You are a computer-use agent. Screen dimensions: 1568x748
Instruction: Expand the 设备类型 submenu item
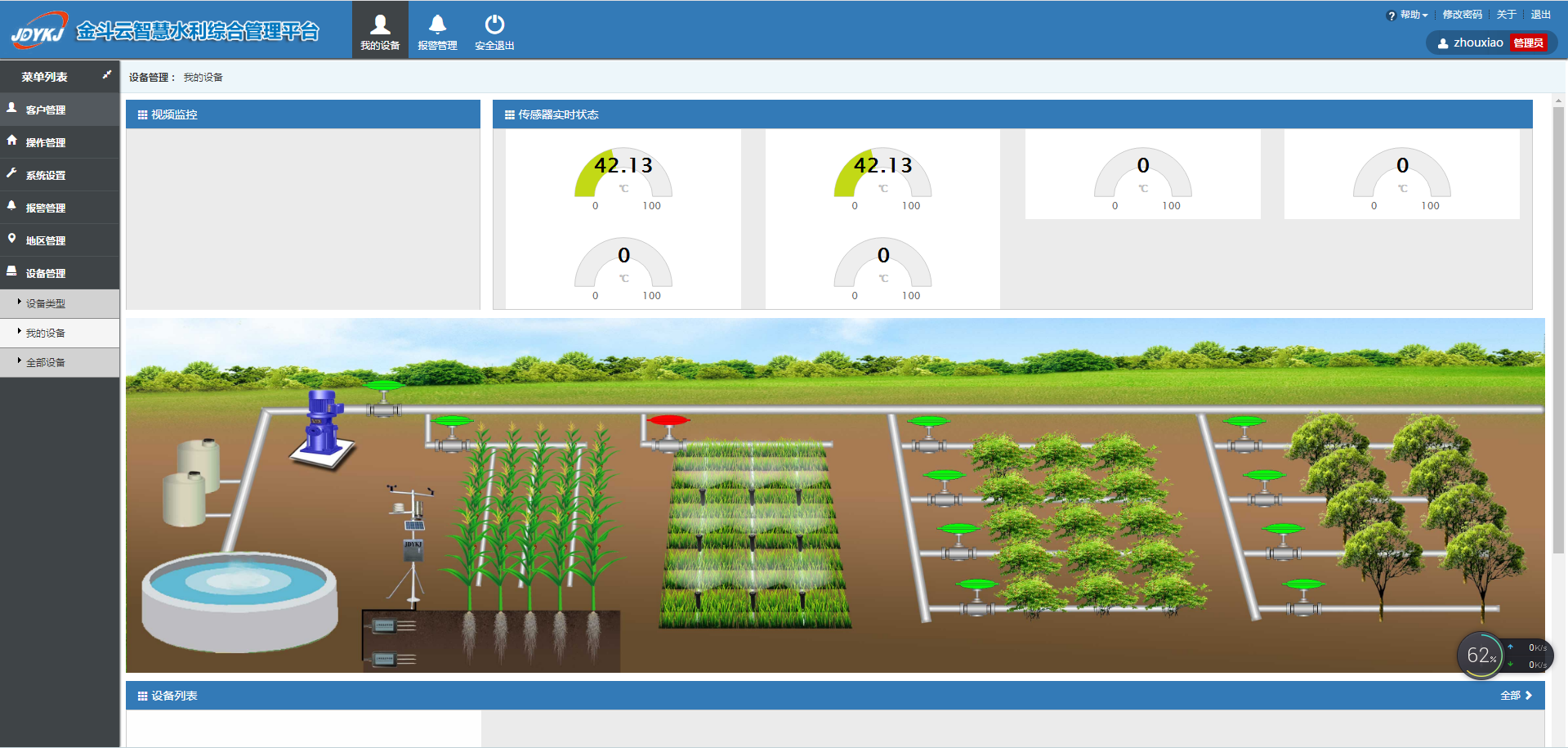(46, 304)
